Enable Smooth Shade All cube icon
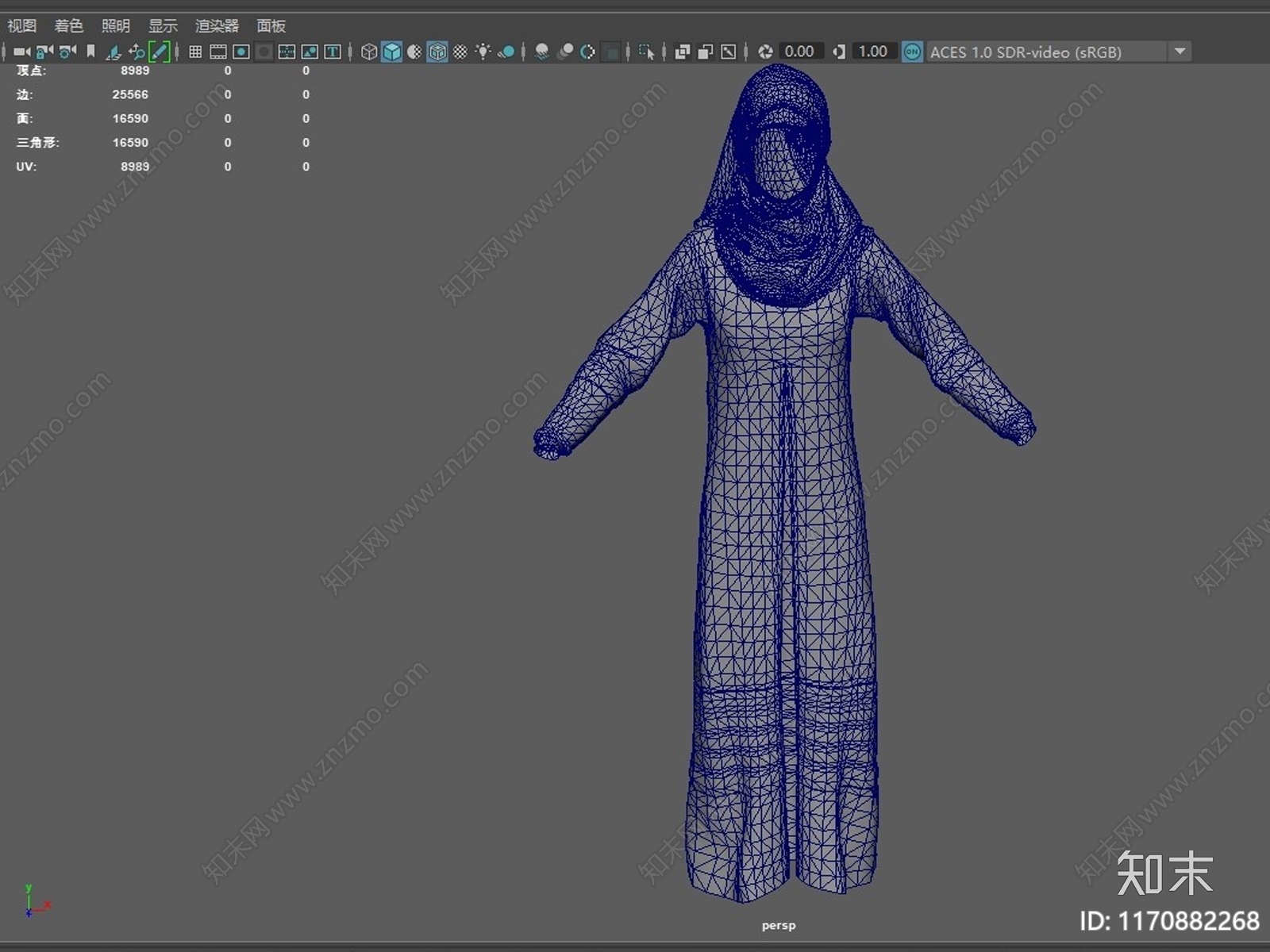Screen dimensions: 1270x952 [392, 52]
